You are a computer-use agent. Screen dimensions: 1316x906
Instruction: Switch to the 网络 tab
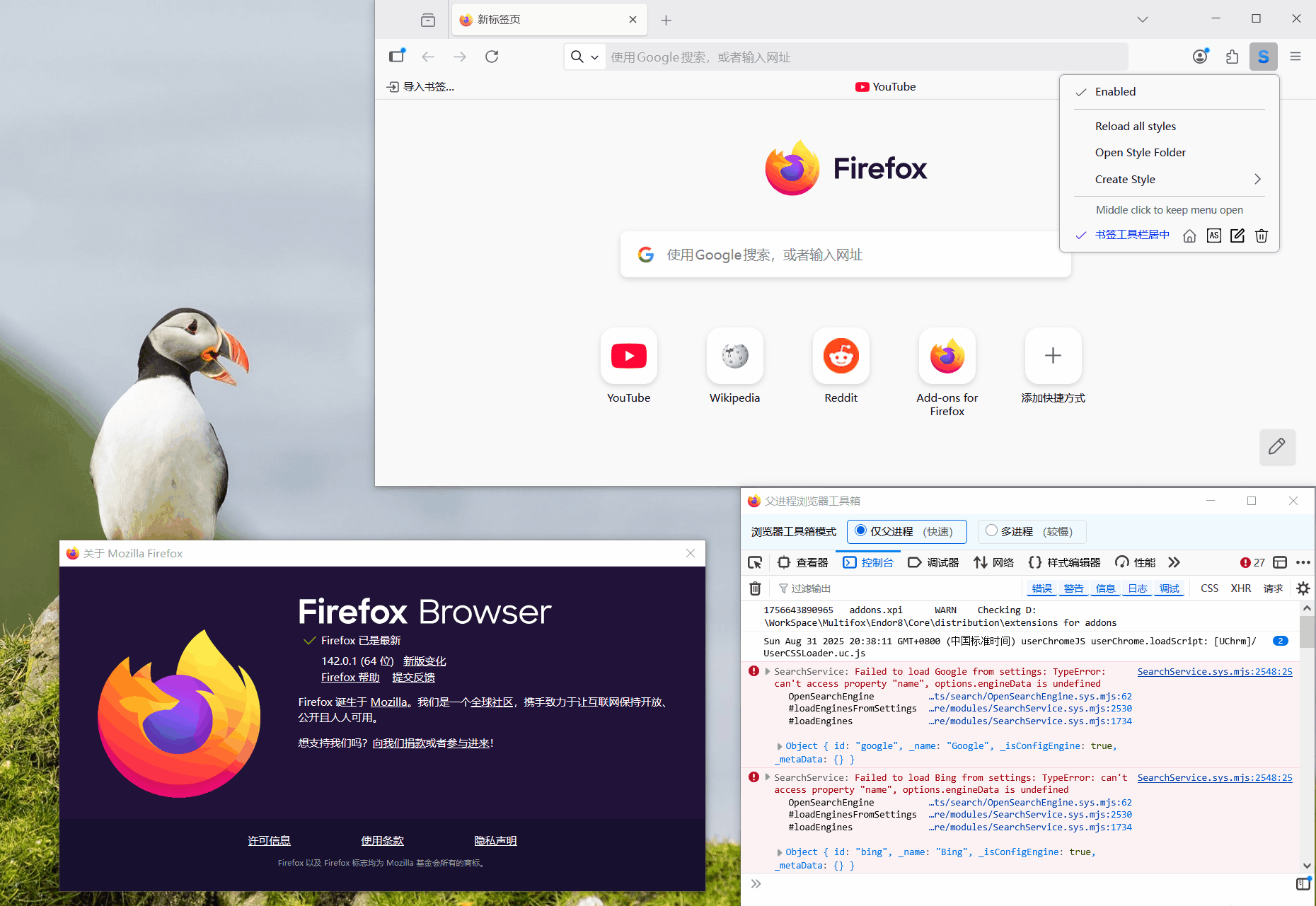(994, 562)
